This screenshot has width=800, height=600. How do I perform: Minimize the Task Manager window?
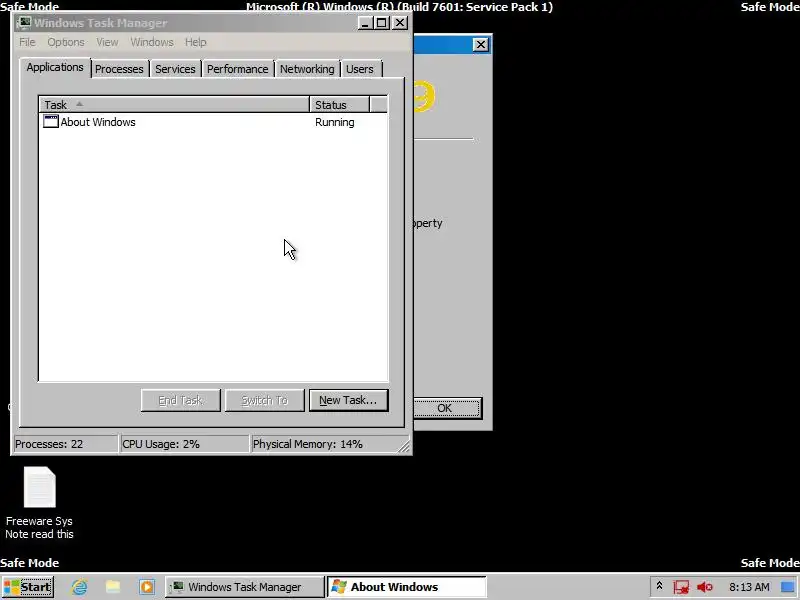coord(364,23)
